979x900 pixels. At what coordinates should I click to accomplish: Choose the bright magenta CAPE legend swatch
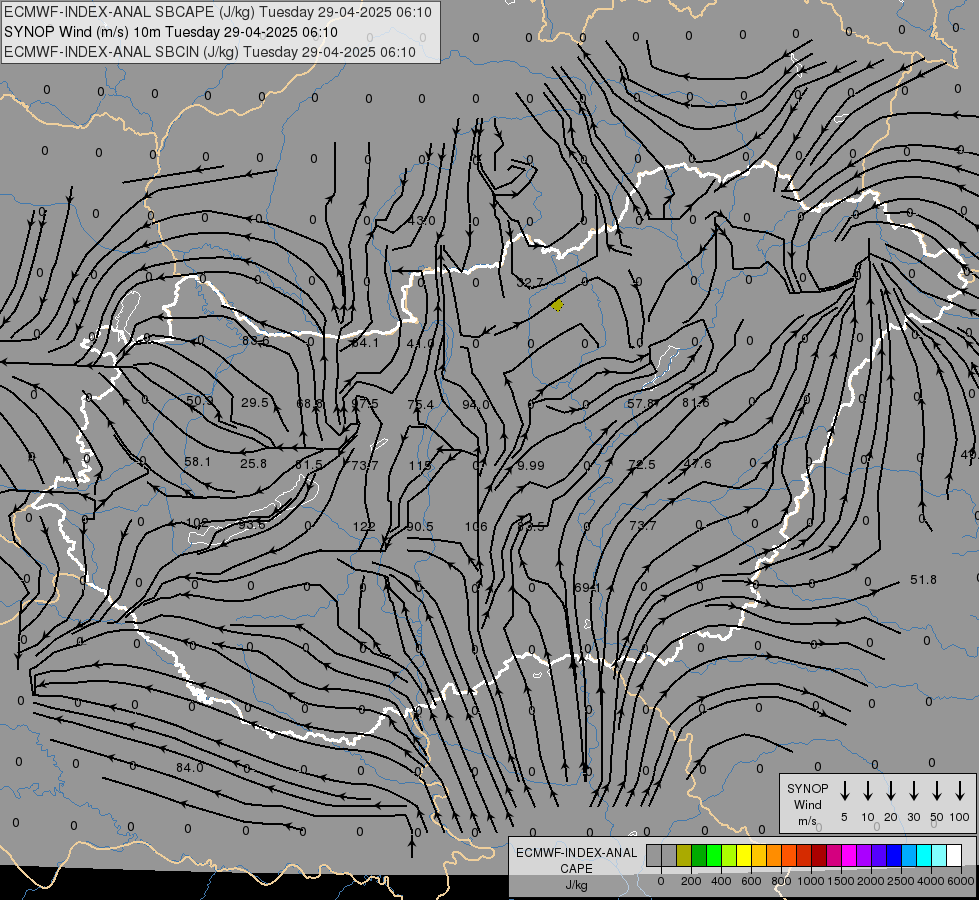tap(849, 855)
